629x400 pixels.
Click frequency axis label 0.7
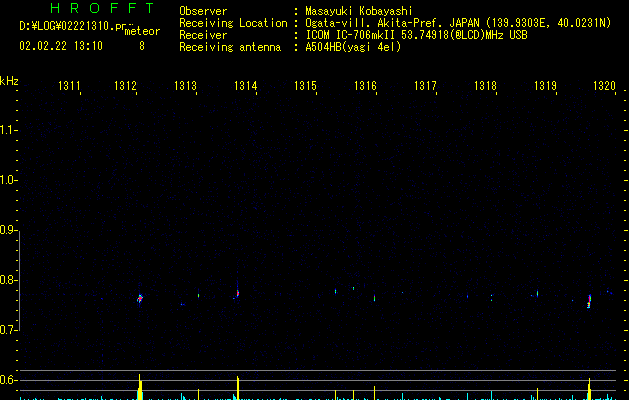pos(8,330)
